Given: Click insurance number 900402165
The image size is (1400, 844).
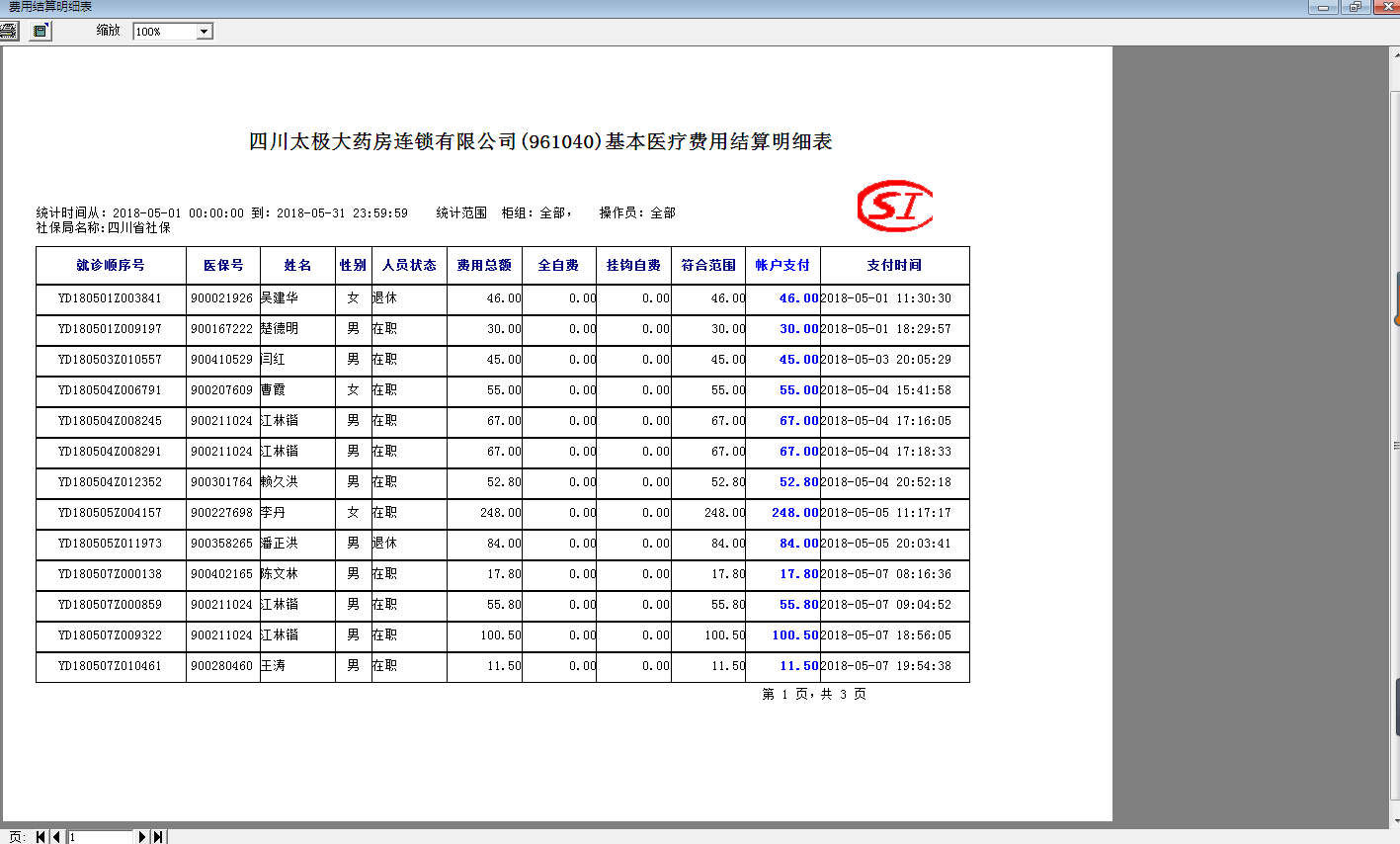Looking at the screenshot, I should point(222,574).
